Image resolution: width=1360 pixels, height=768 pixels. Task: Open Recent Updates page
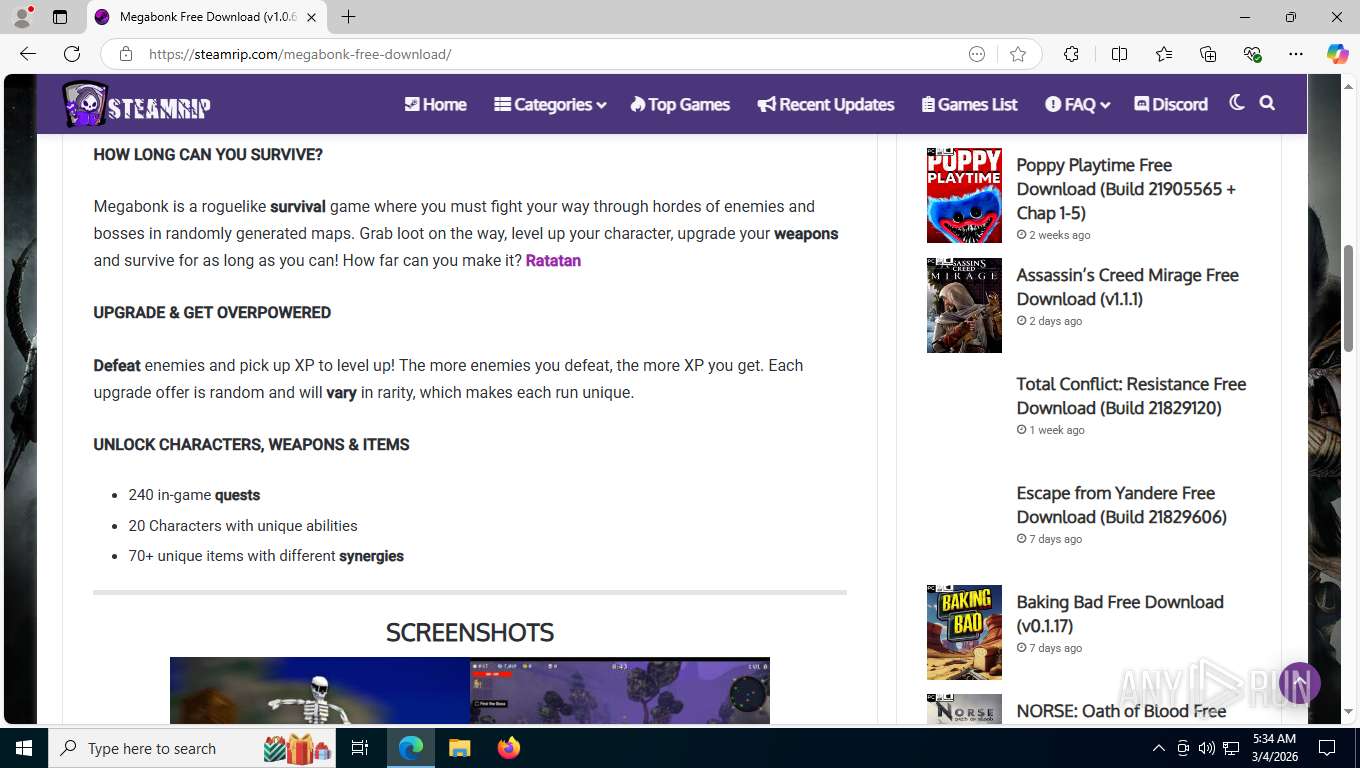tap(826, 104)
